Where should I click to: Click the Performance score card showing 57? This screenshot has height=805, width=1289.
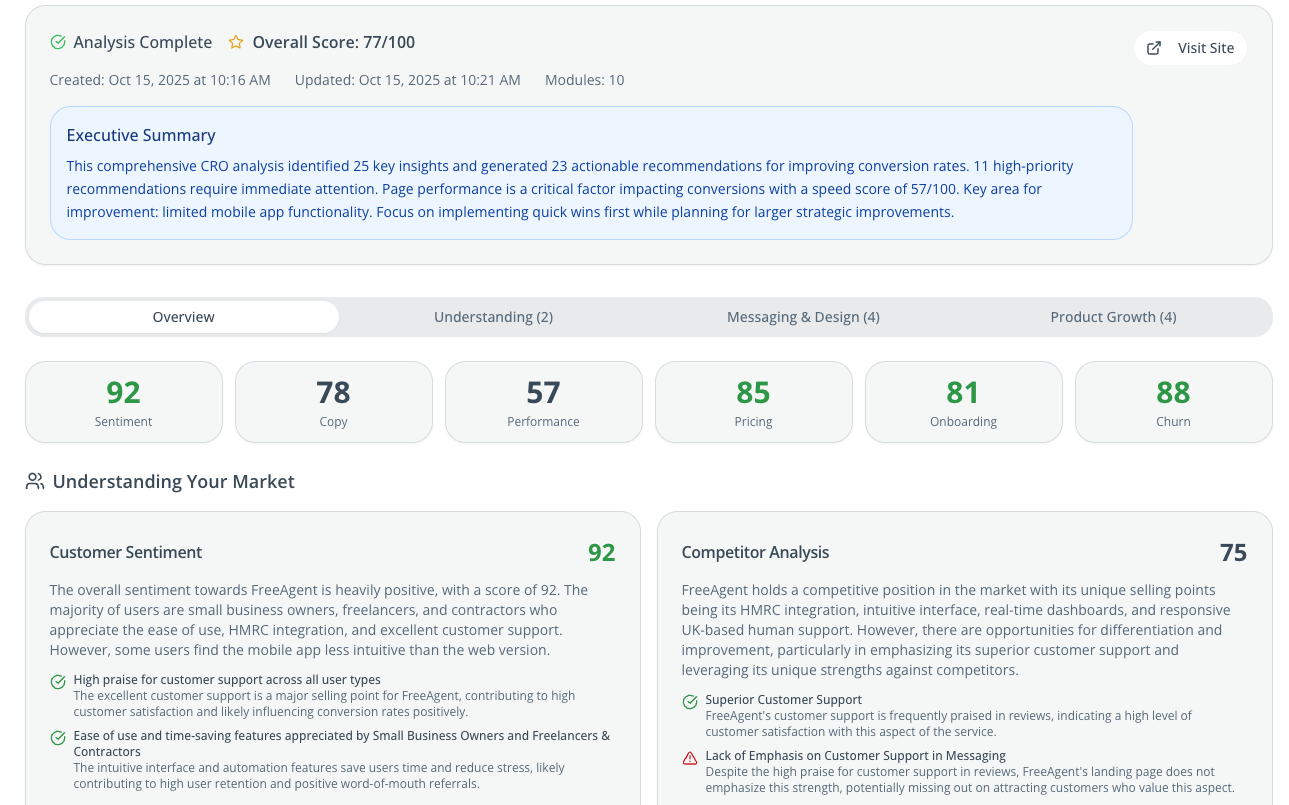pyautogui.click(x=544, y=402)
